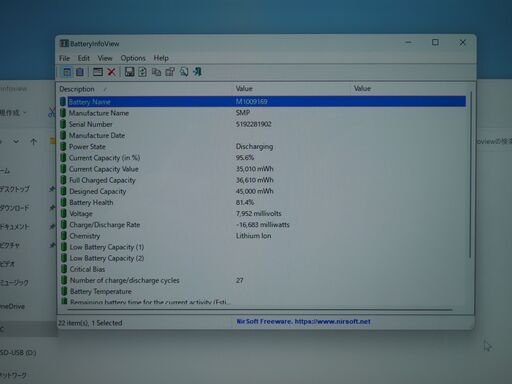Click the Find magnifier toolbar icon
512x384 pixels.
[x=184, y=72]
